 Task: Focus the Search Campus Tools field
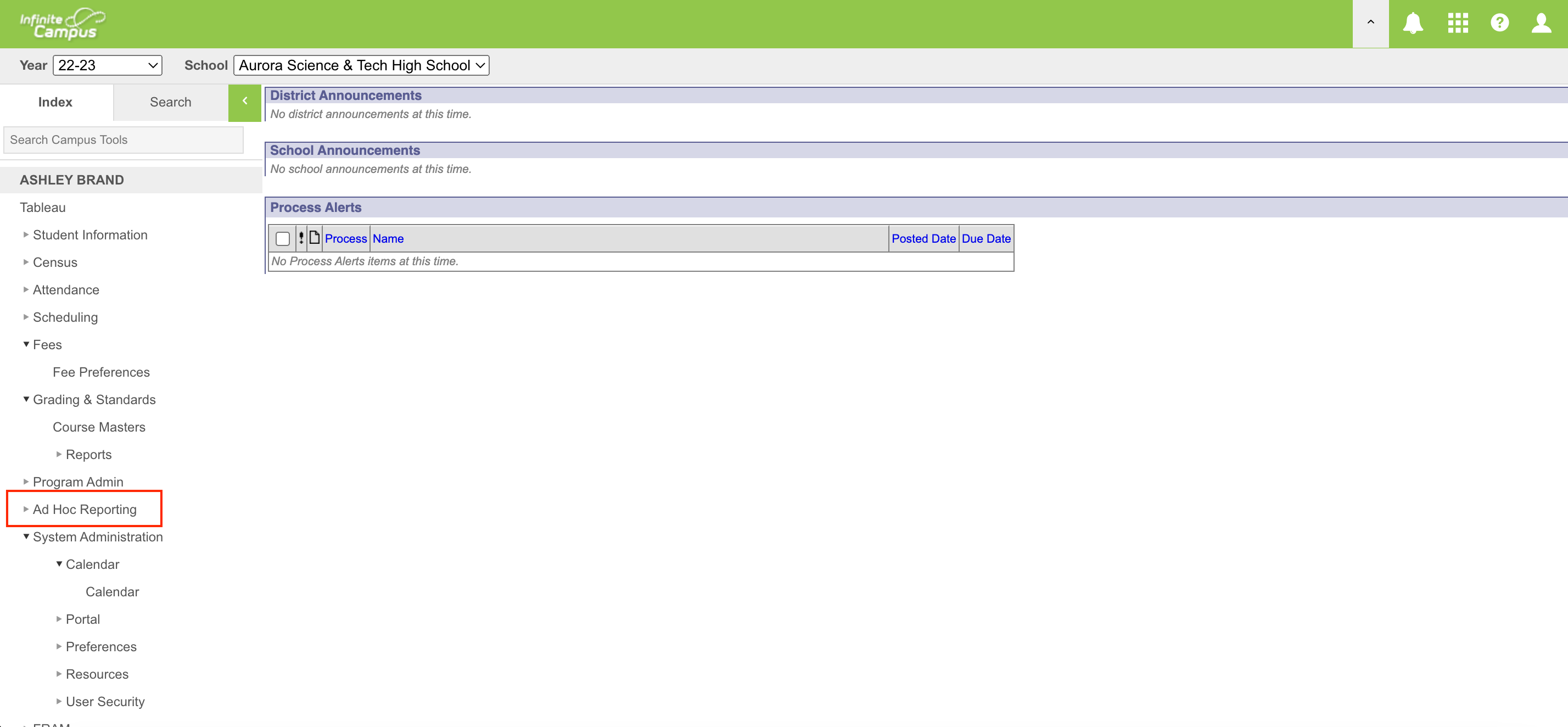coord(124,139)
